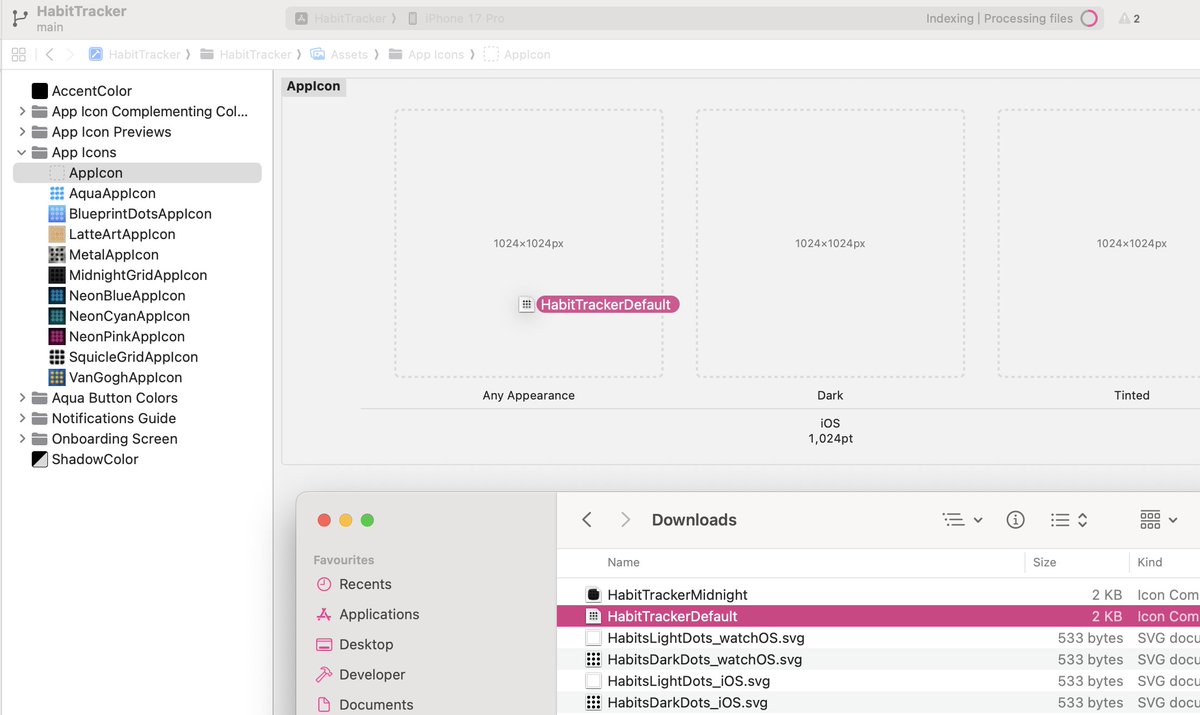1200x715 pixels.
Task: Click the Any Appearance image well
Action: point(528,243)
